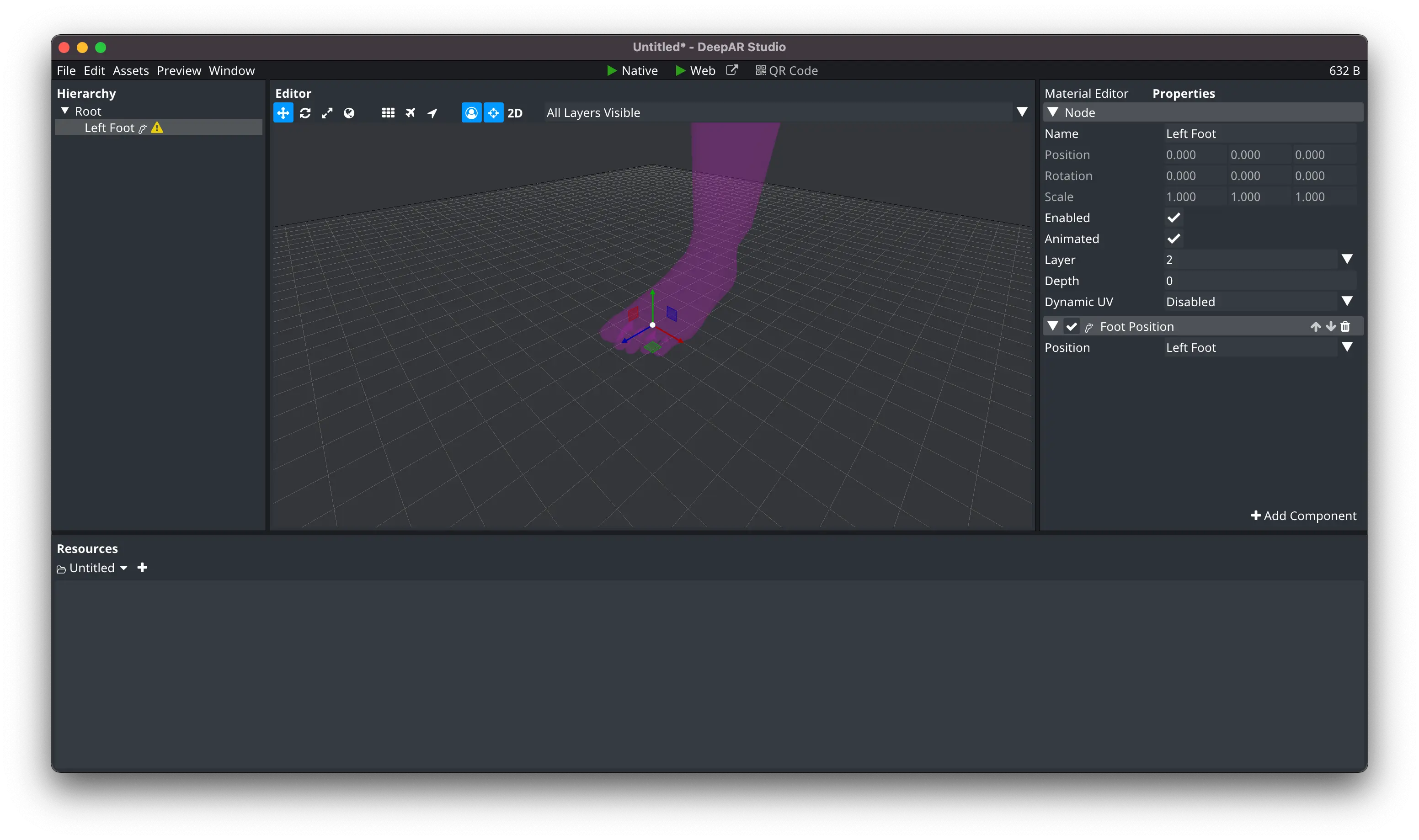Viewport: 1419px width, 840px height.
Task: Click the Layer field showing 2
Action: (x=1250, y=260)
